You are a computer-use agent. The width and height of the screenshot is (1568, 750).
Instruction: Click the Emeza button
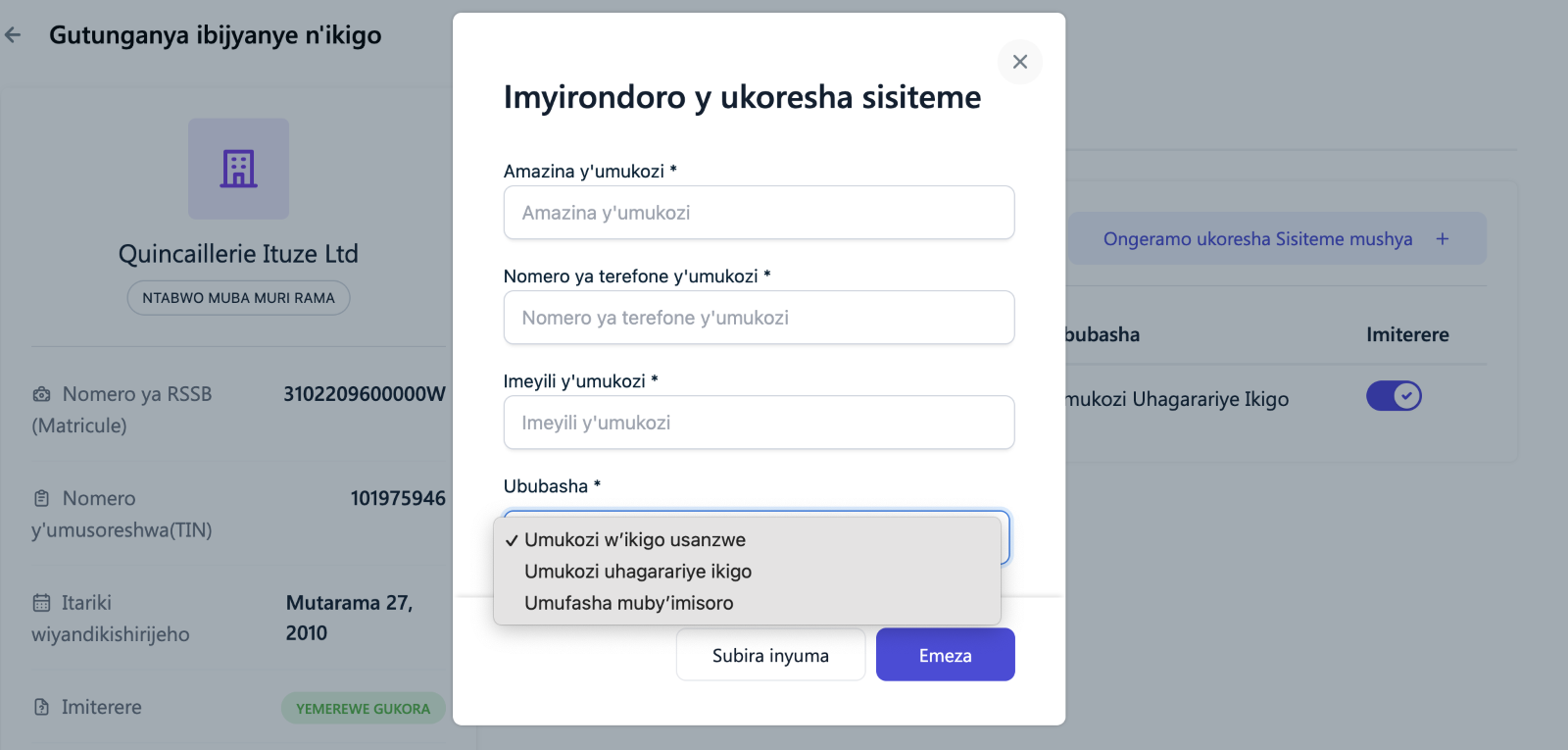point(945,655)
